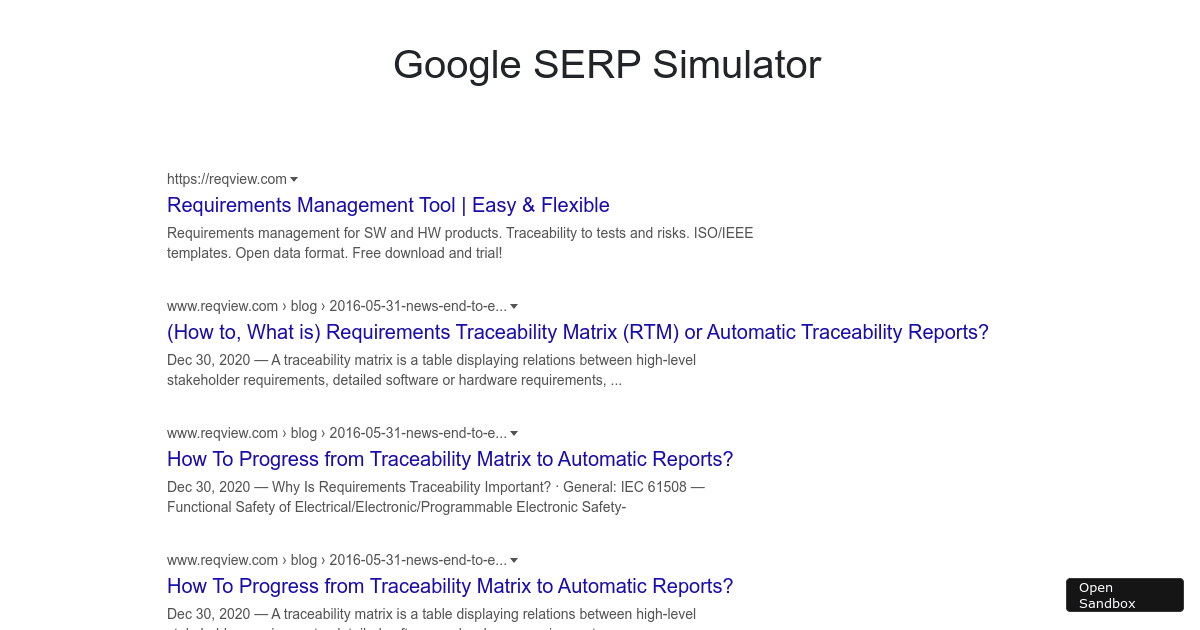Open the dropdown arrow next to https://reqview.com
Image resolution: width=1200 pixels, height=630 pixels.
(x=294, y=179)
